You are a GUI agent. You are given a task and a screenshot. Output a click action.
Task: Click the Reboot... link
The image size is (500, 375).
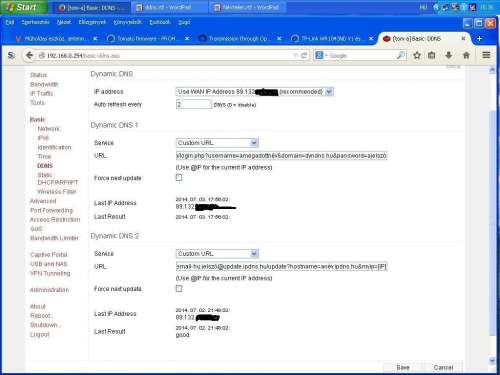(41, 316)
